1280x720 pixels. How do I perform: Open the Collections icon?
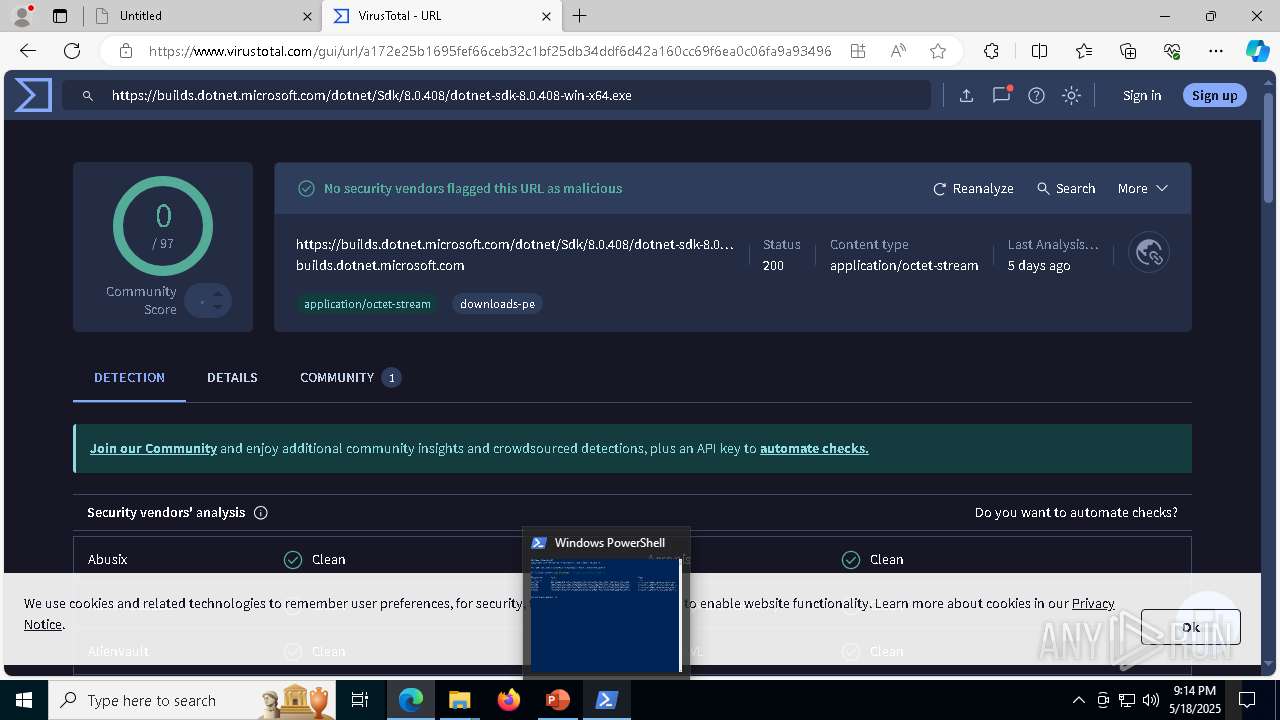point(1128,51)
